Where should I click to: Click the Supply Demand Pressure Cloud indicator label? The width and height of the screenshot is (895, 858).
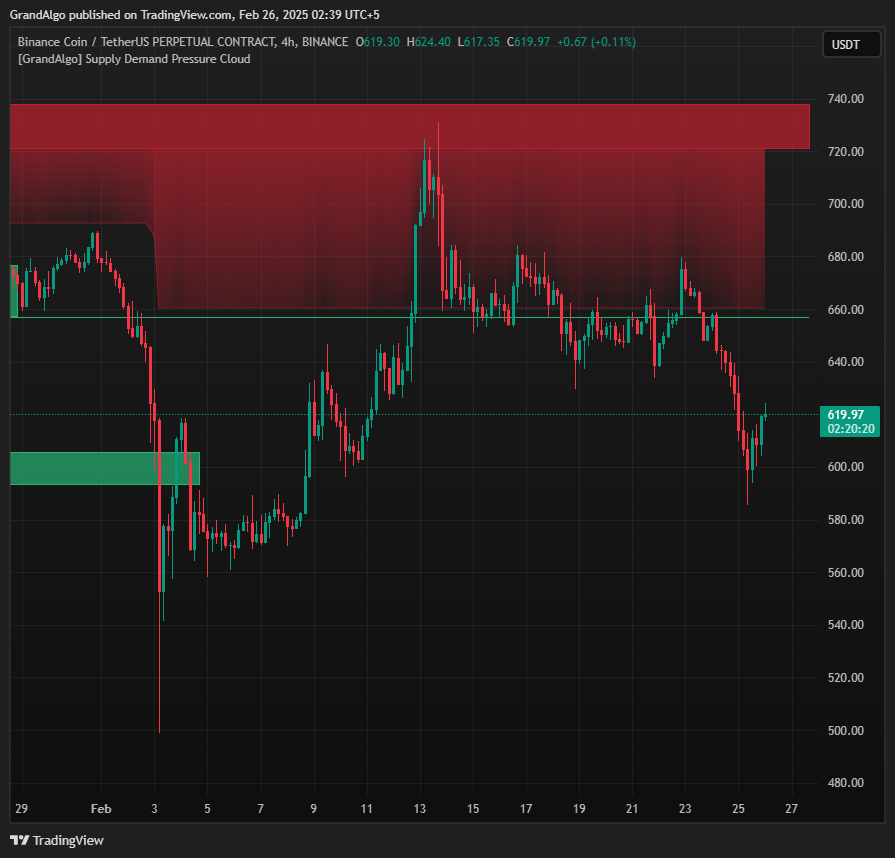(x=134, y=59)
